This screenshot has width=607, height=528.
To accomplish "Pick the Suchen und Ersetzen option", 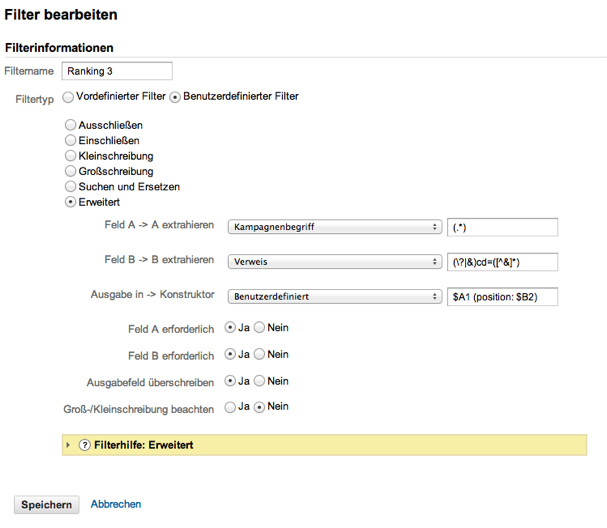I will (70, 186).
